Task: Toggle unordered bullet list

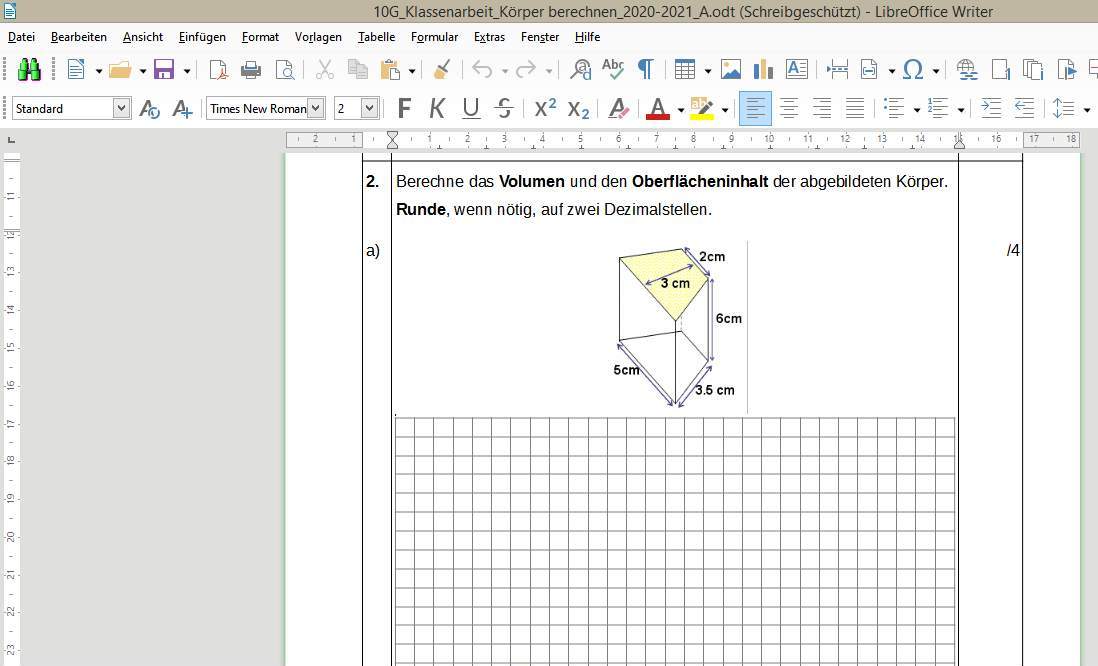Action: tap(894, 109)
